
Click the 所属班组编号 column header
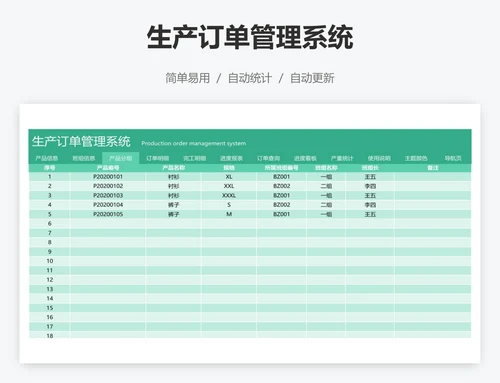pyautogui.click(x=282, y=168)
